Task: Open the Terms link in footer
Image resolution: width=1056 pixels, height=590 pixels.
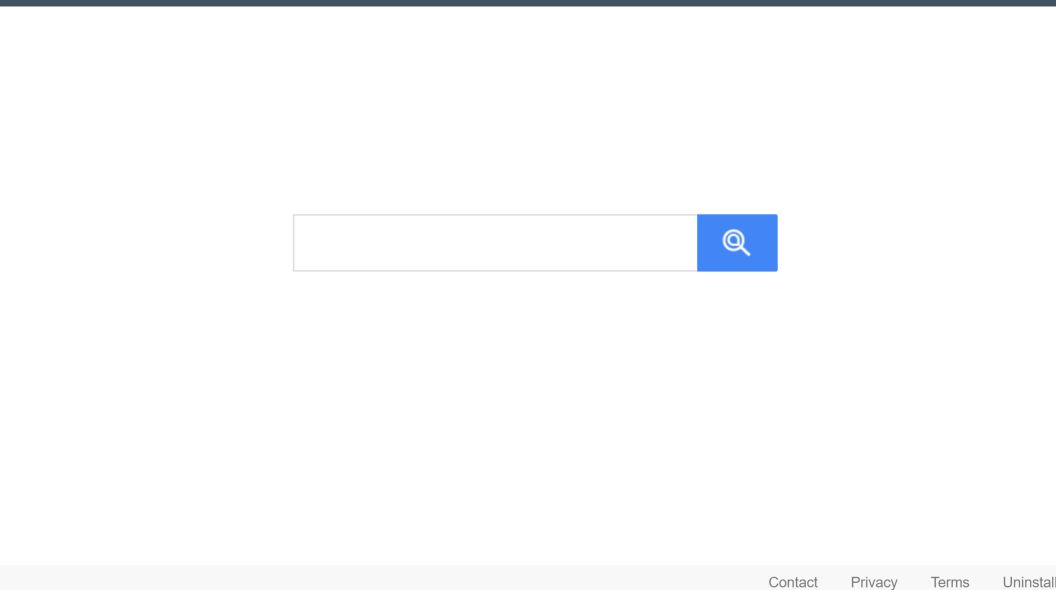Action: click(x=950, y=582)
